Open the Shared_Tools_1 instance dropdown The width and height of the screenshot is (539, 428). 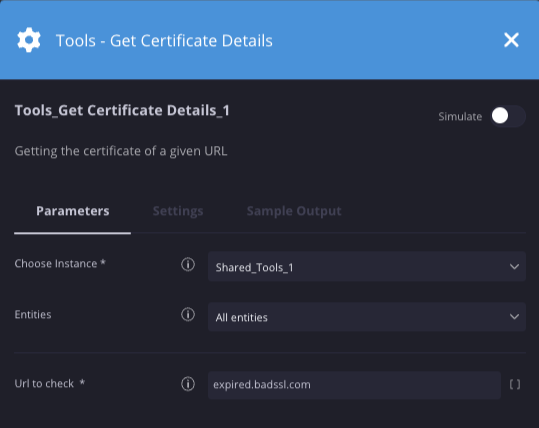pos(367,267)
